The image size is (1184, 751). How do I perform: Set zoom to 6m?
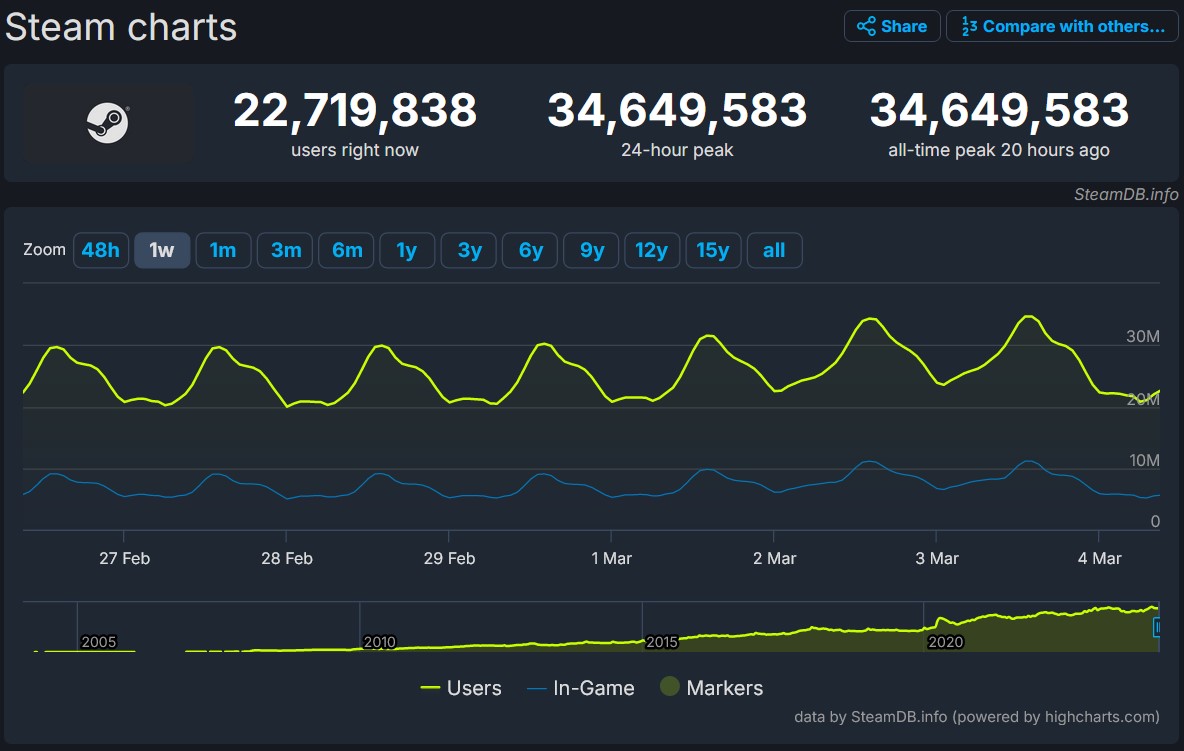[x=347, y=250]
